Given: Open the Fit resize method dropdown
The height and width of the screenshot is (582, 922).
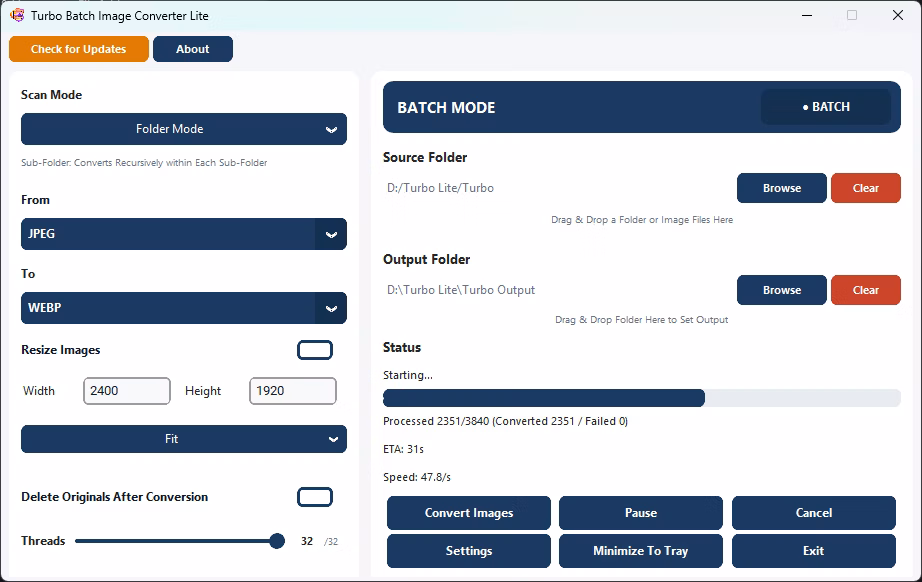Looking at the screenshot, I should click(x=183, y=439).
